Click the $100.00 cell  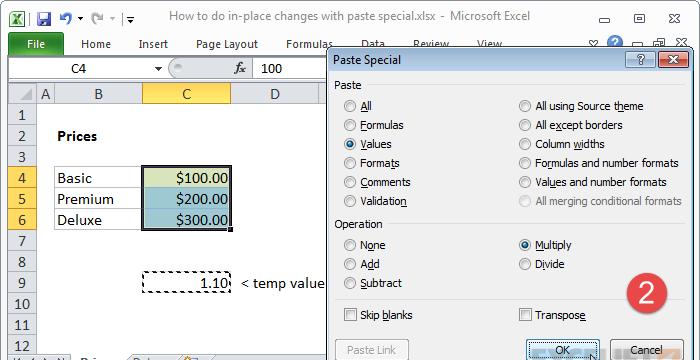tap(187, 178)
